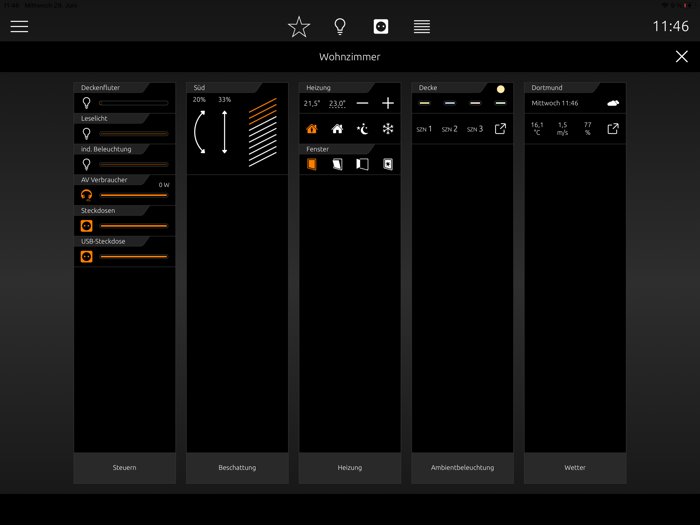
Task: Open the Steuern tab
Action: [125, 468]
